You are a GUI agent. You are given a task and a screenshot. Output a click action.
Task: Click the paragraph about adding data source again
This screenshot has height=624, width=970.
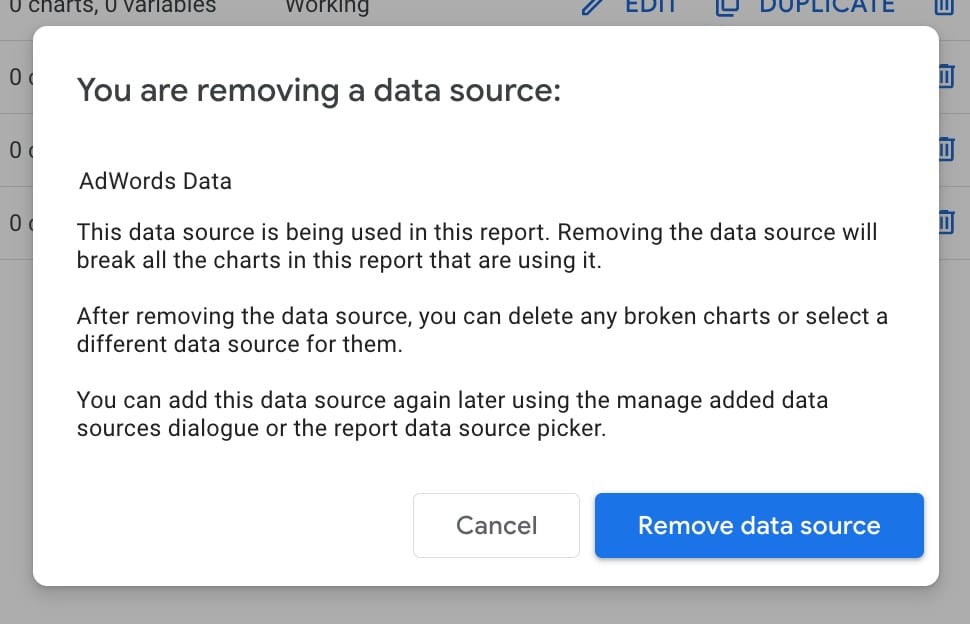pos(452,414)
